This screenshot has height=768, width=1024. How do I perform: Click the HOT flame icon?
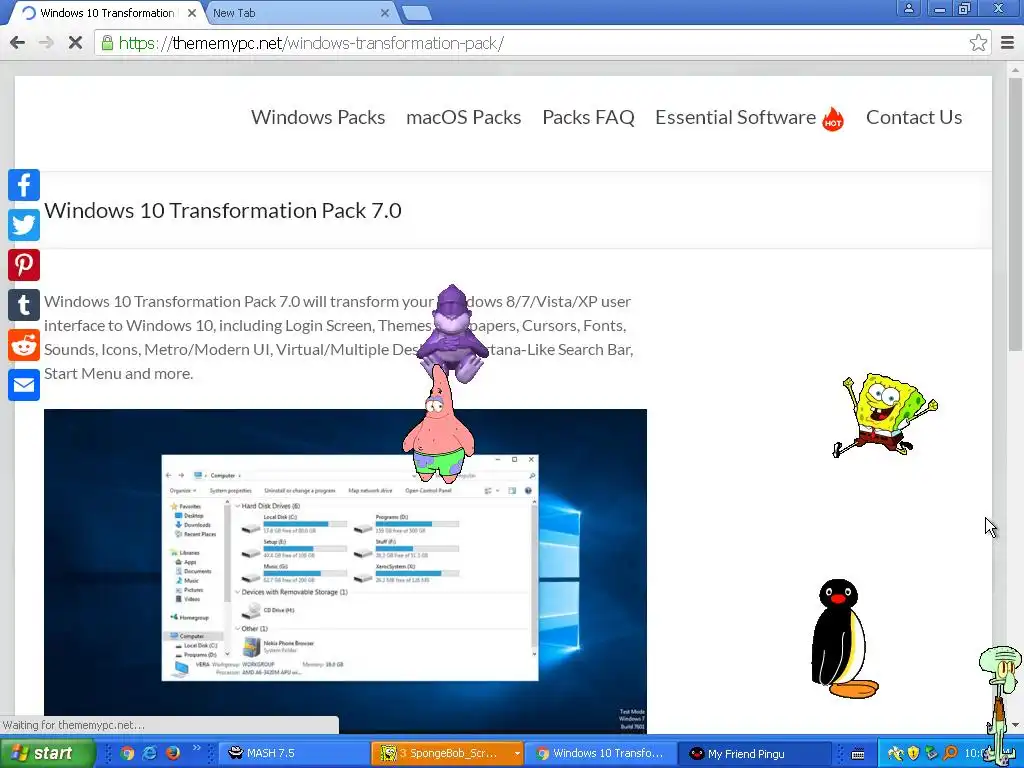(833, 119)
